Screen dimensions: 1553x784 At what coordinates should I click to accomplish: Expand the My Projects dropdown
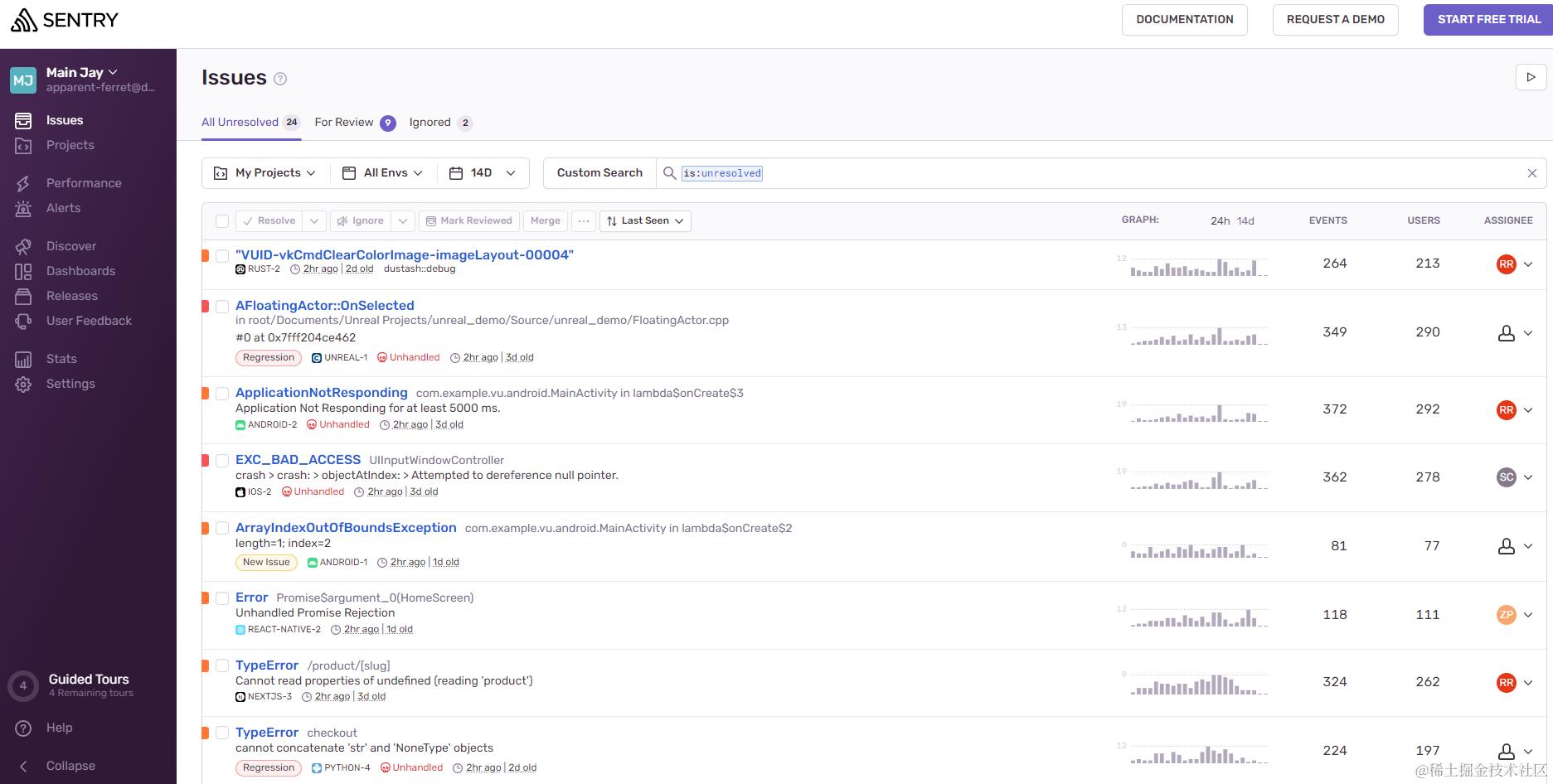pyautogui.click(x=265, y=173)
